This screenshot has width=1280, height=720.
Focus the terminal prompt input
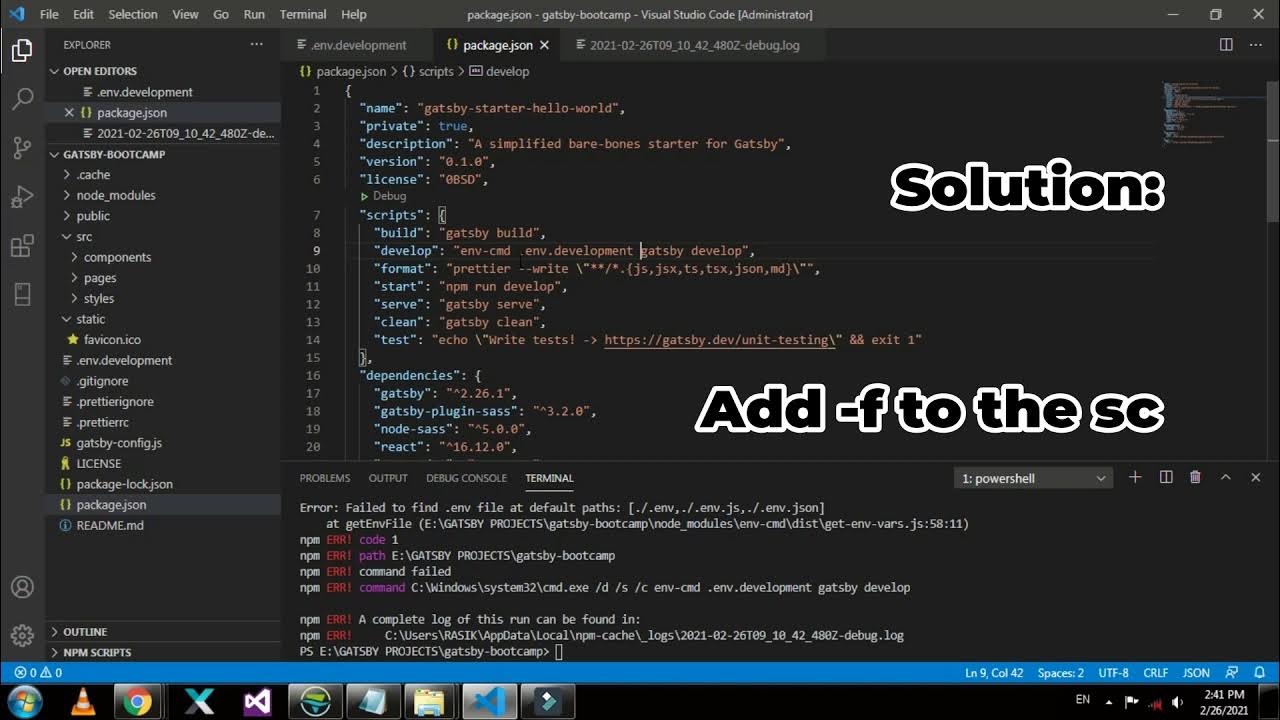(559, 652)
